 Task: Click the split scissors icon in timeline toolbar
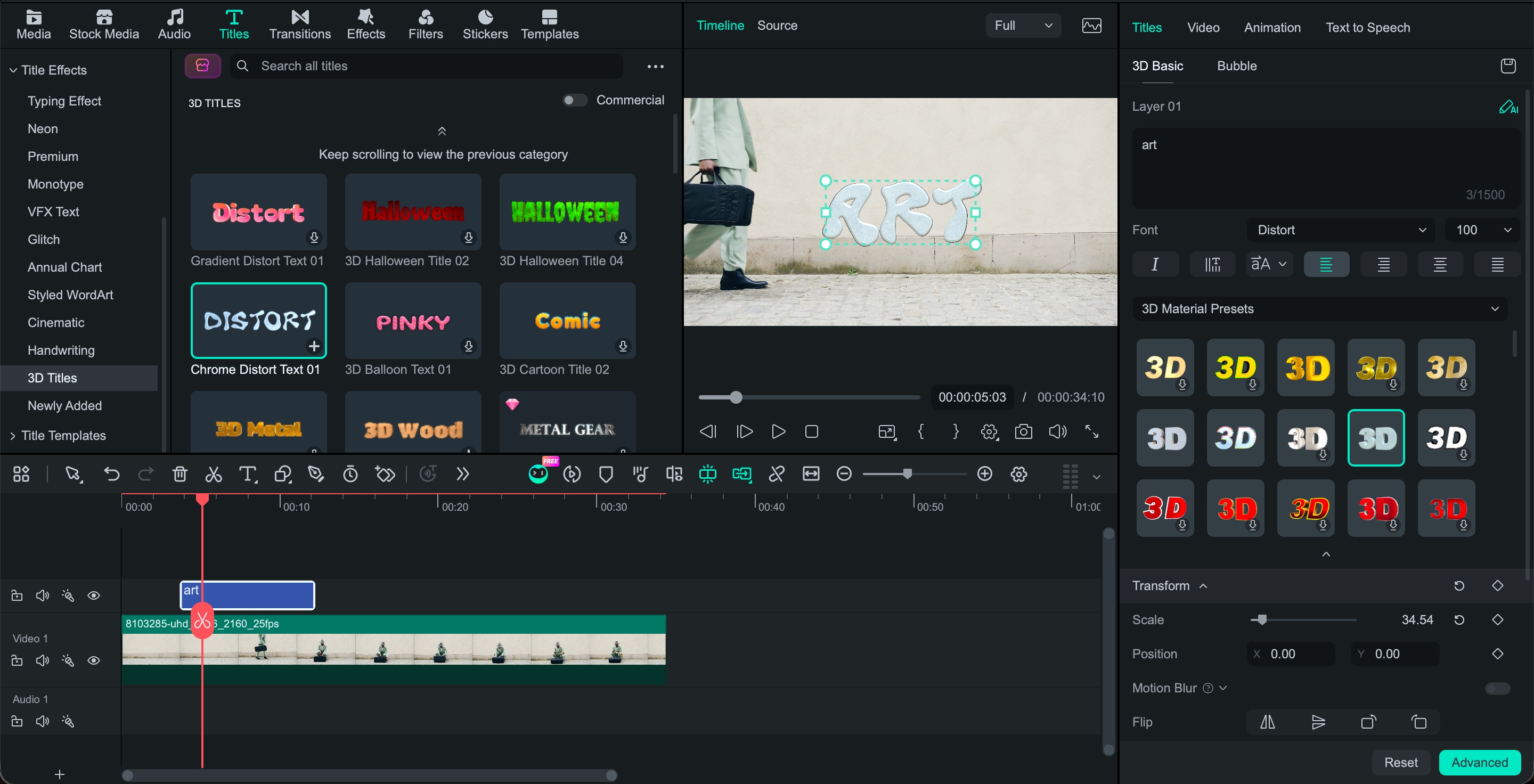tap(214, 475)
